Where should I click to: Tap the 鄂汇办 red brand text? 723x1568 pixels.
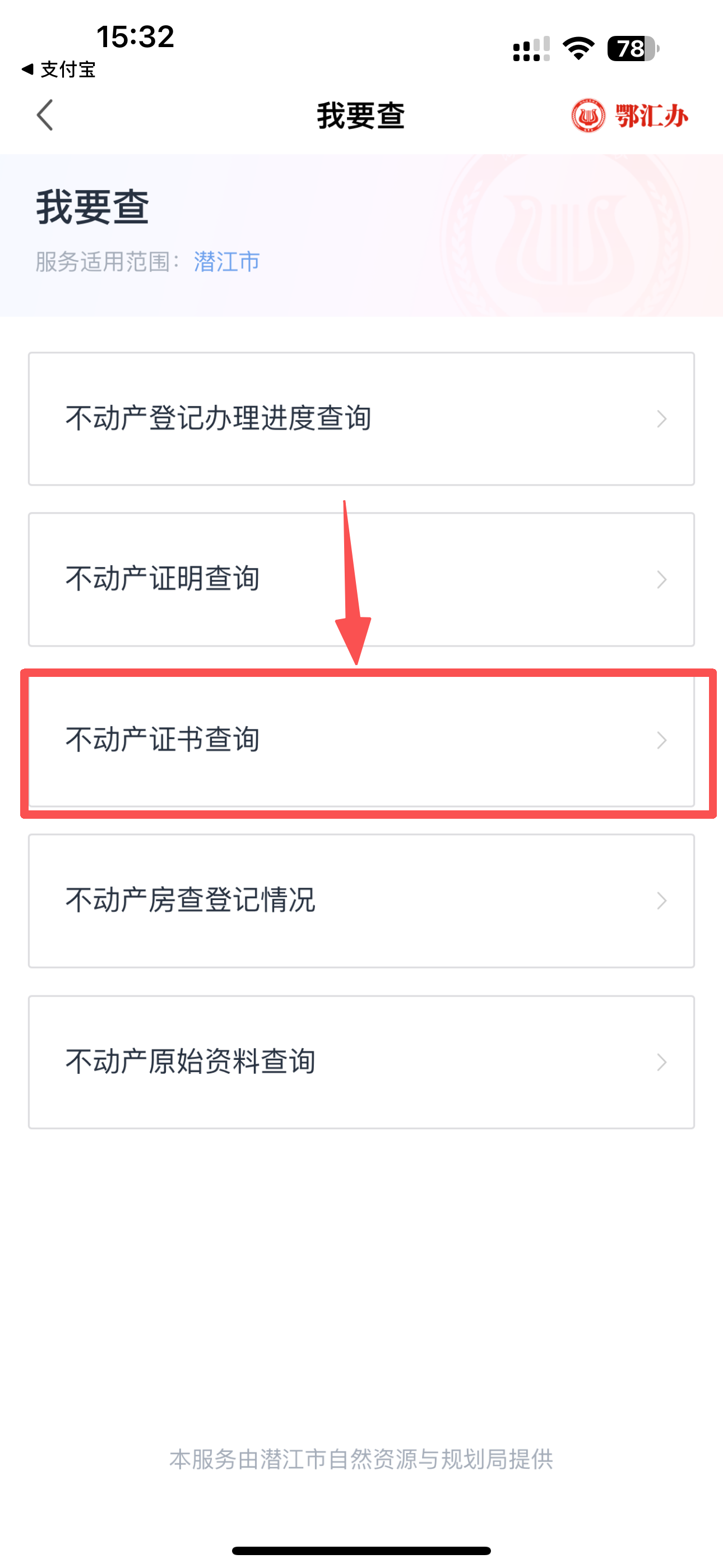point(652,116)
